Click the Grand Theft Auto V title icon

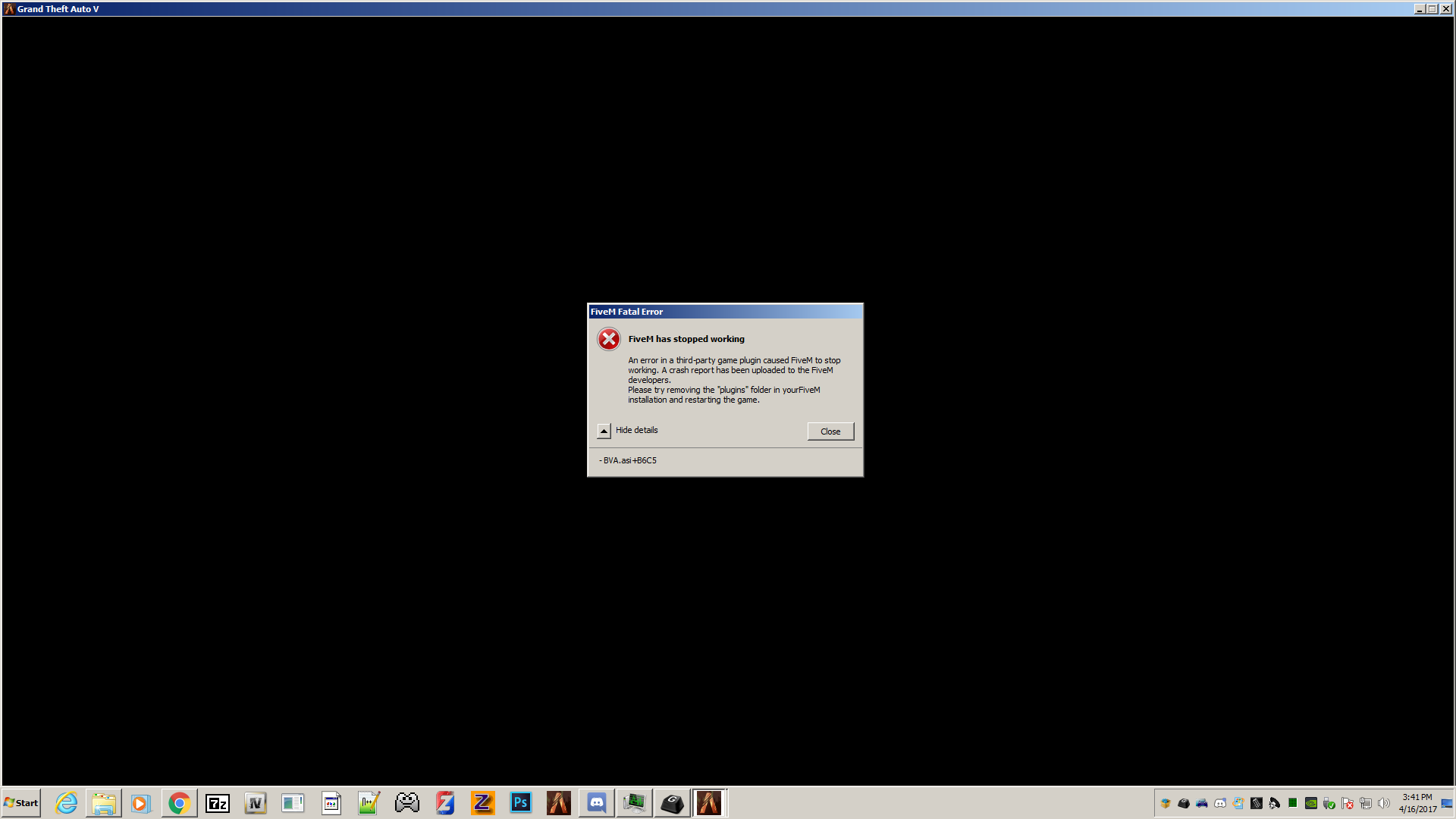(10, 9)
